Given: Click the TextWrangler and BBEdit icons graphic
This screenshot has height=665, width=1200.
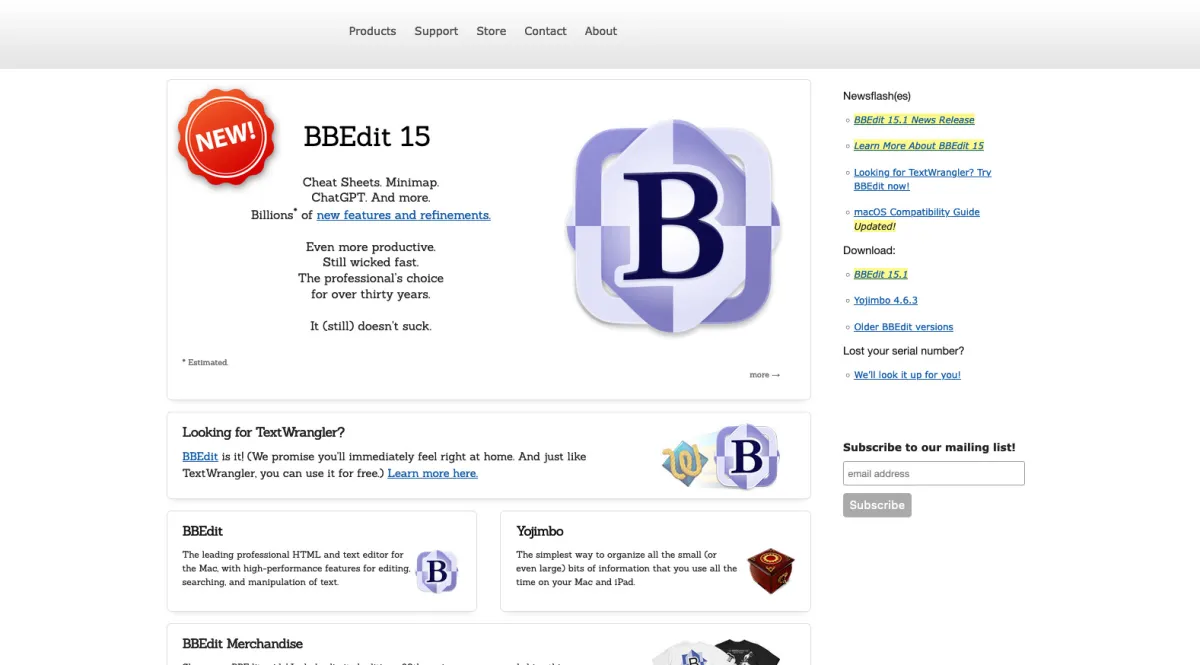Looking at the screenshot, I should click(721, 457).
